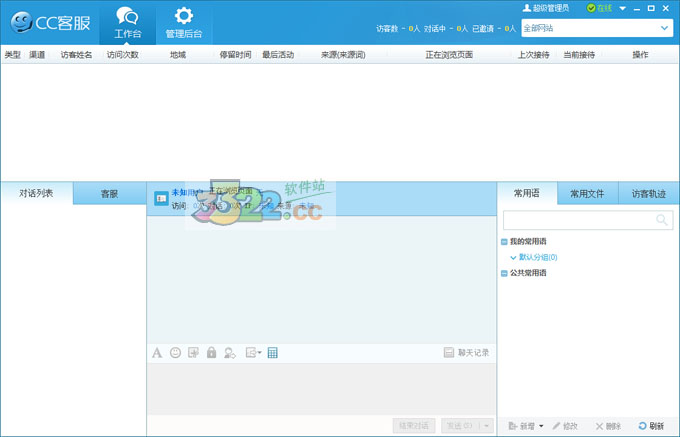Toggle the 在线 online status

coord(599,8)
